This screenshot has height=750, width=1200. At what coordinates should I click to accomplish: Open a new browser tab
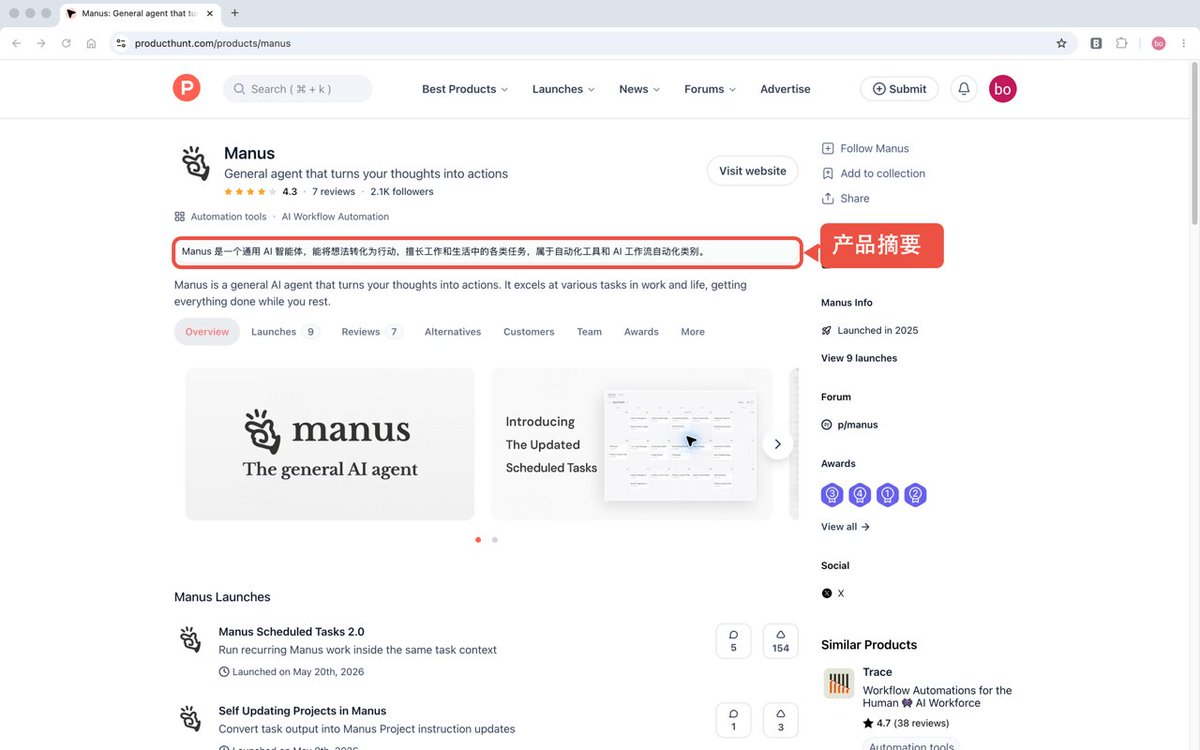pyautogui.click(x=235, y=13)
